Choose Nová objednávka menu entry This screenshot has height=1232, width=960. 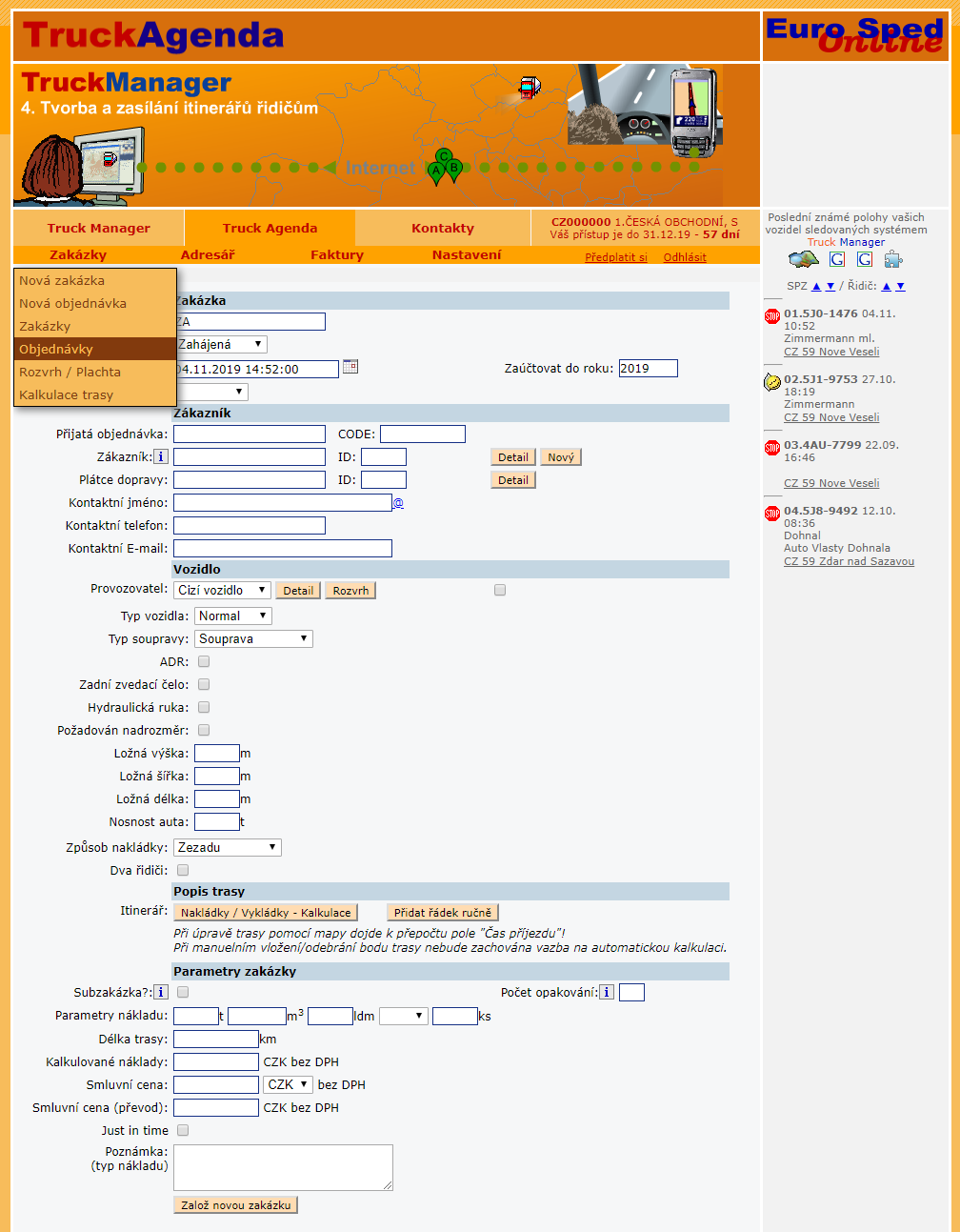(95, 304)
